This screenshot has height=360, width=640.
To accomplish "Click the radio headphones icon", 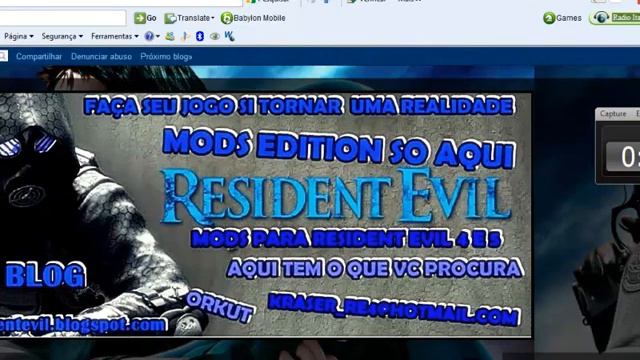I will tap(601, 18).
